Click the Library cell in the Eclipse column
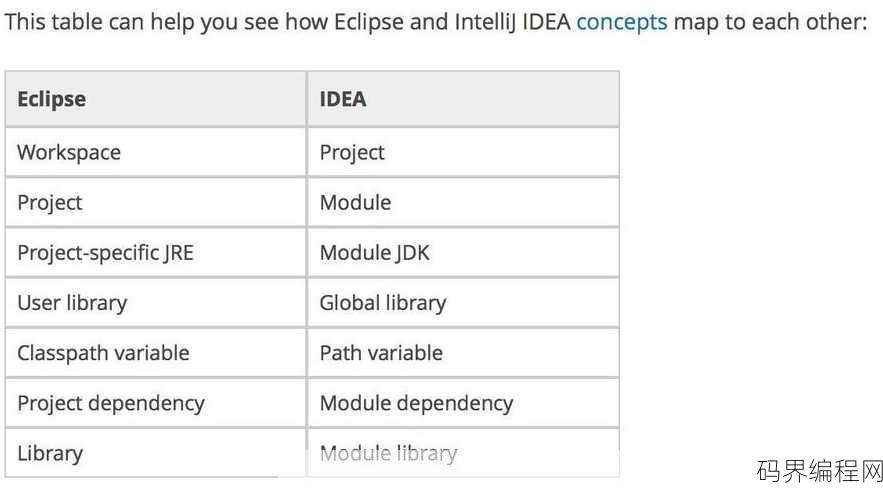883x490 pixels. (156, 453)
